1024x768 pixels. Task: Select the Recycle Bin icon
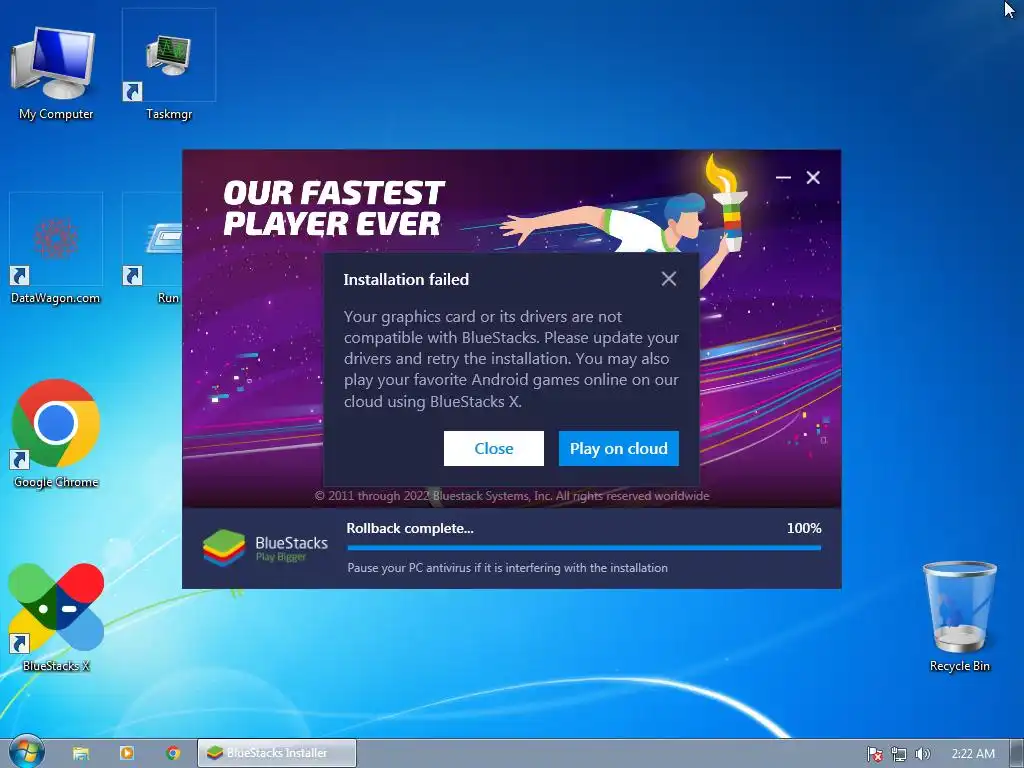(x=959, y=616)
